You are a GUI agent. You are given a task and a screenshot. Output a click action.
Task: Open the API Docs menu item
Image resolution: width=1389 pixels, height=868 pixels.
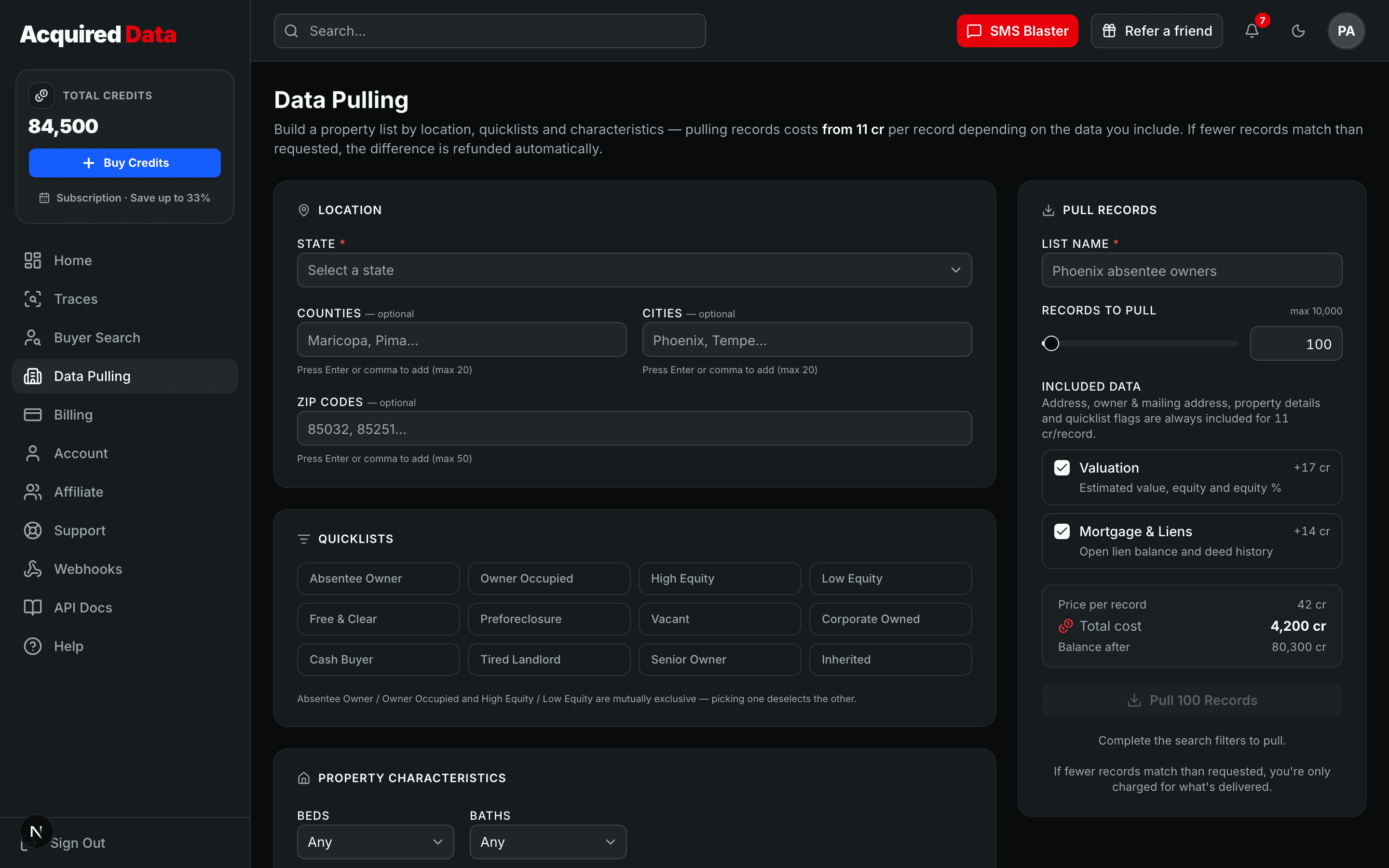(124, 608)
